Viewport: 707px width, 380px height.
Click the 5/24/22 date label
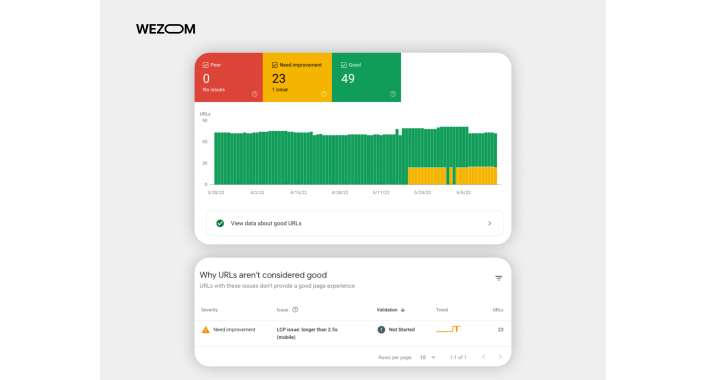click(x=422, y=192)
